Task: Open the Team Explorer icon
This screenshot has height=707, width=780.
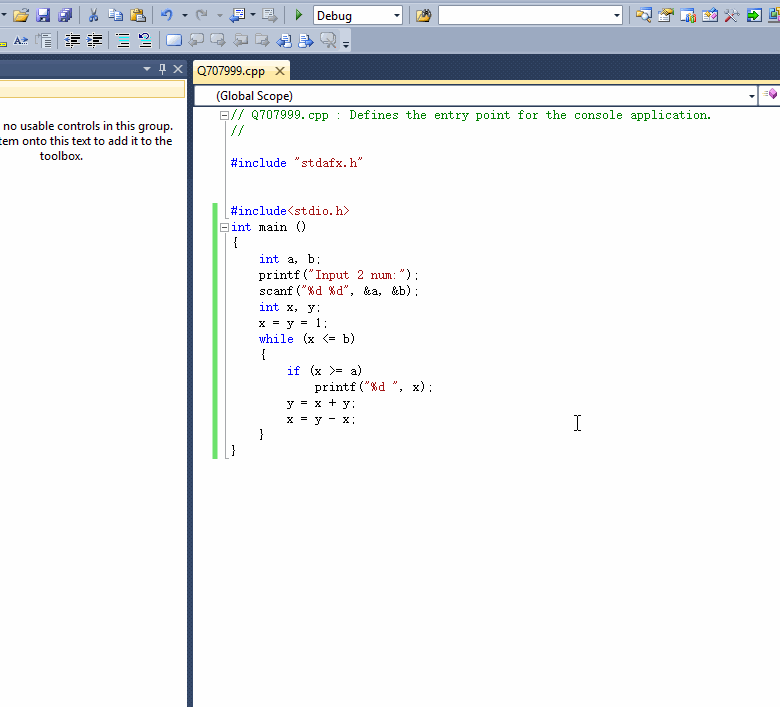Action: click(x=688, y=15)
